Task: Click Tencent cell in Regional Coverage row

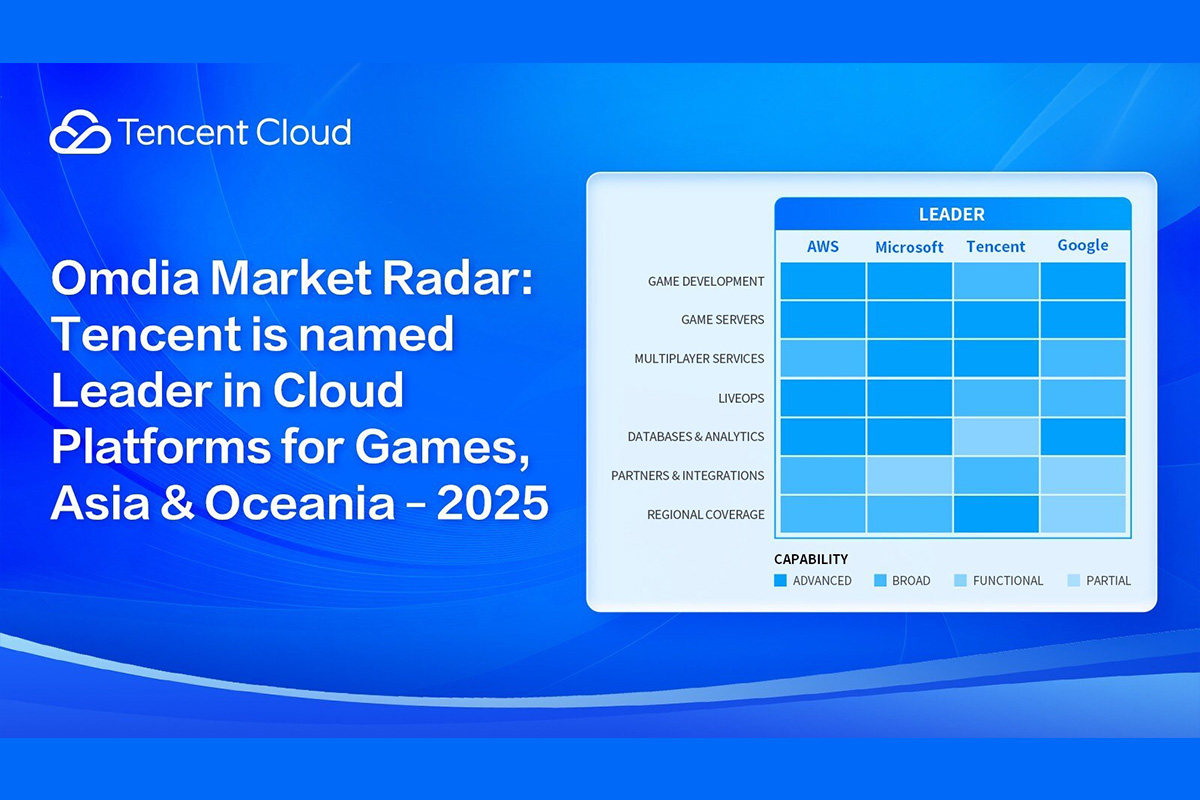Action: coord(996,515)
